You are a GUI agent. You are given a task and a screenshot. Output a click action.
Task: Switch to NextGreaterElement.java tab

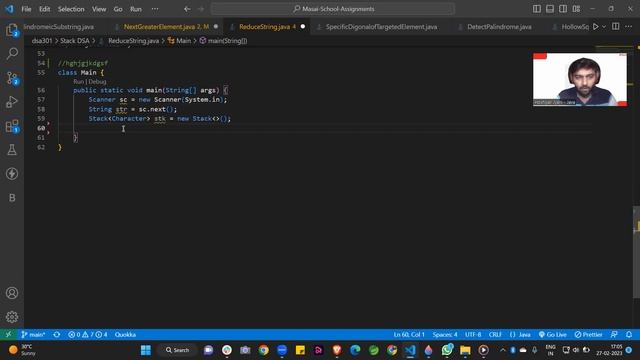166,27
